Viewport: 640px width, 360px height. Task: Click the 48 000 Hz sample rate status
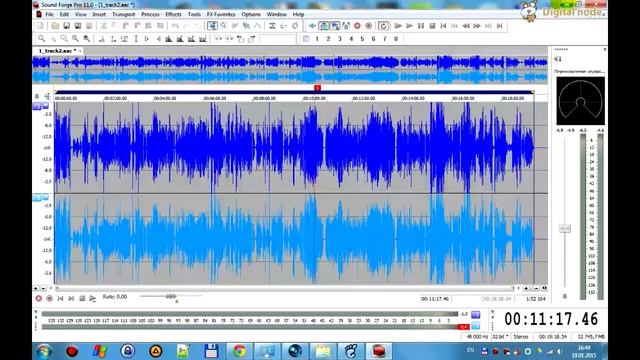tap(477, 337)
